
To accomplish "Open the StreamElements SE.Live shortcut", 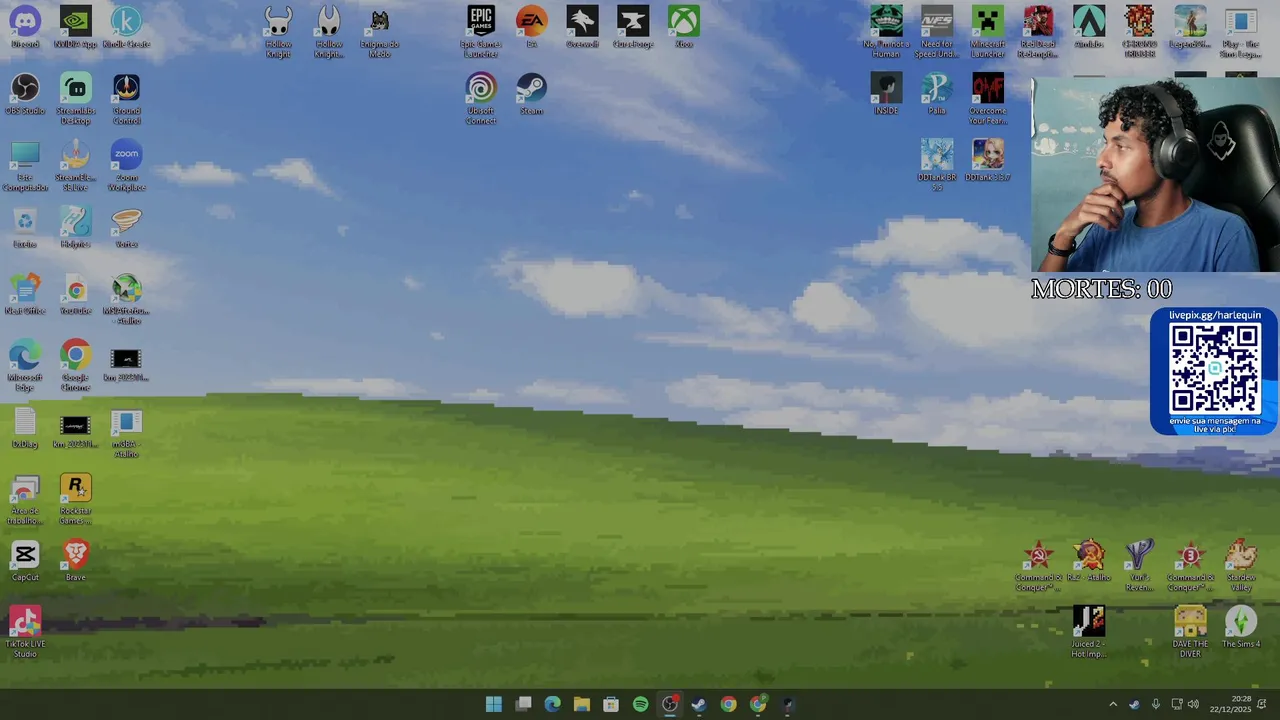I will [x=76, y=166].
